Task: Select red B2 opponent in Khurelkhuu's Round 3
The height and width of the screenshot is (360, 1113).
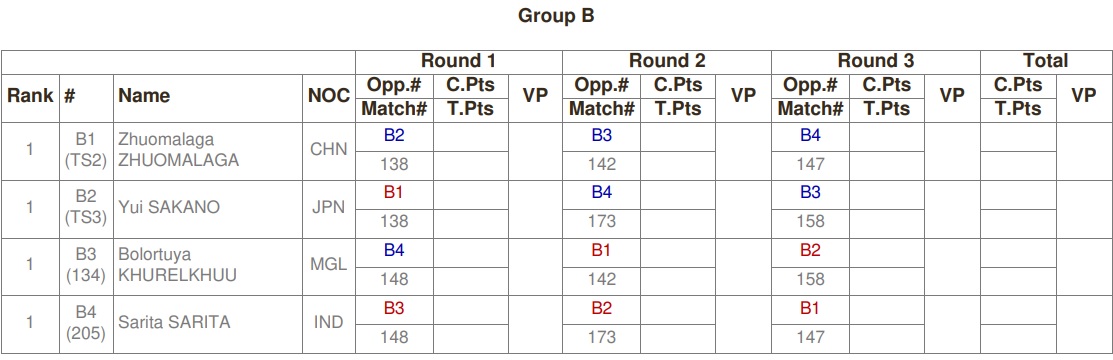Action: click(x=810, y=251)
